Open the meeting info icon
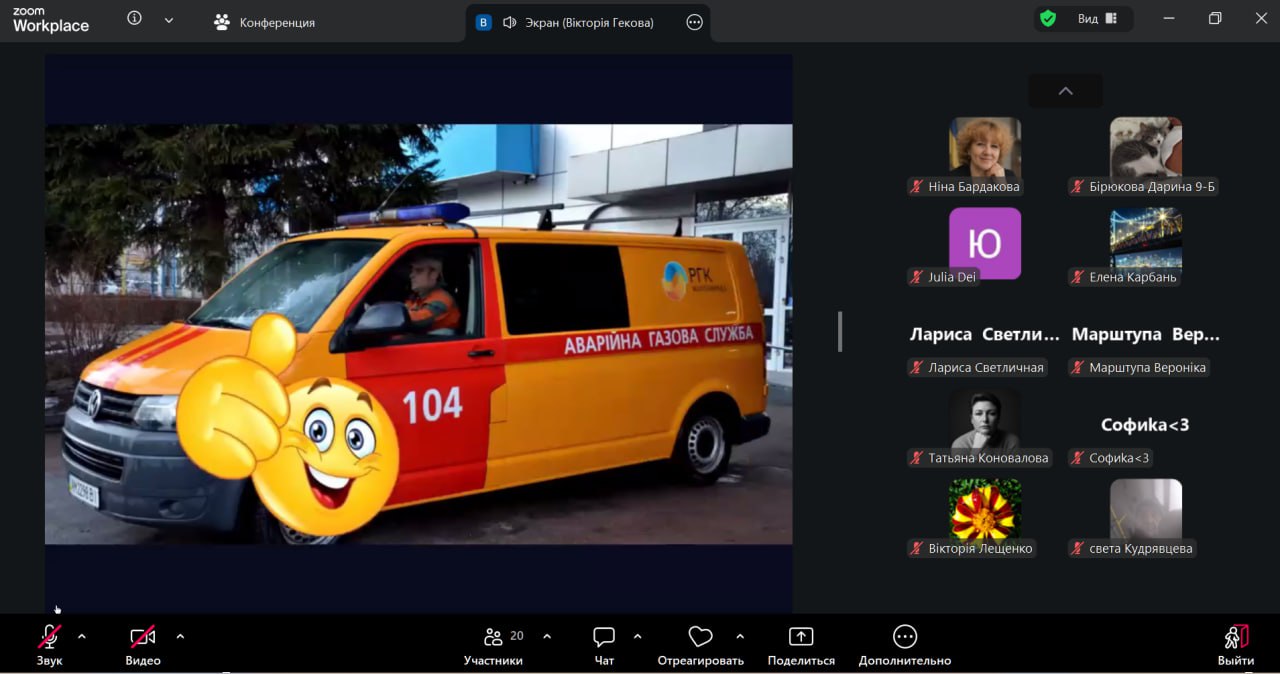The image size is (1280, 674). click(134, 19)
